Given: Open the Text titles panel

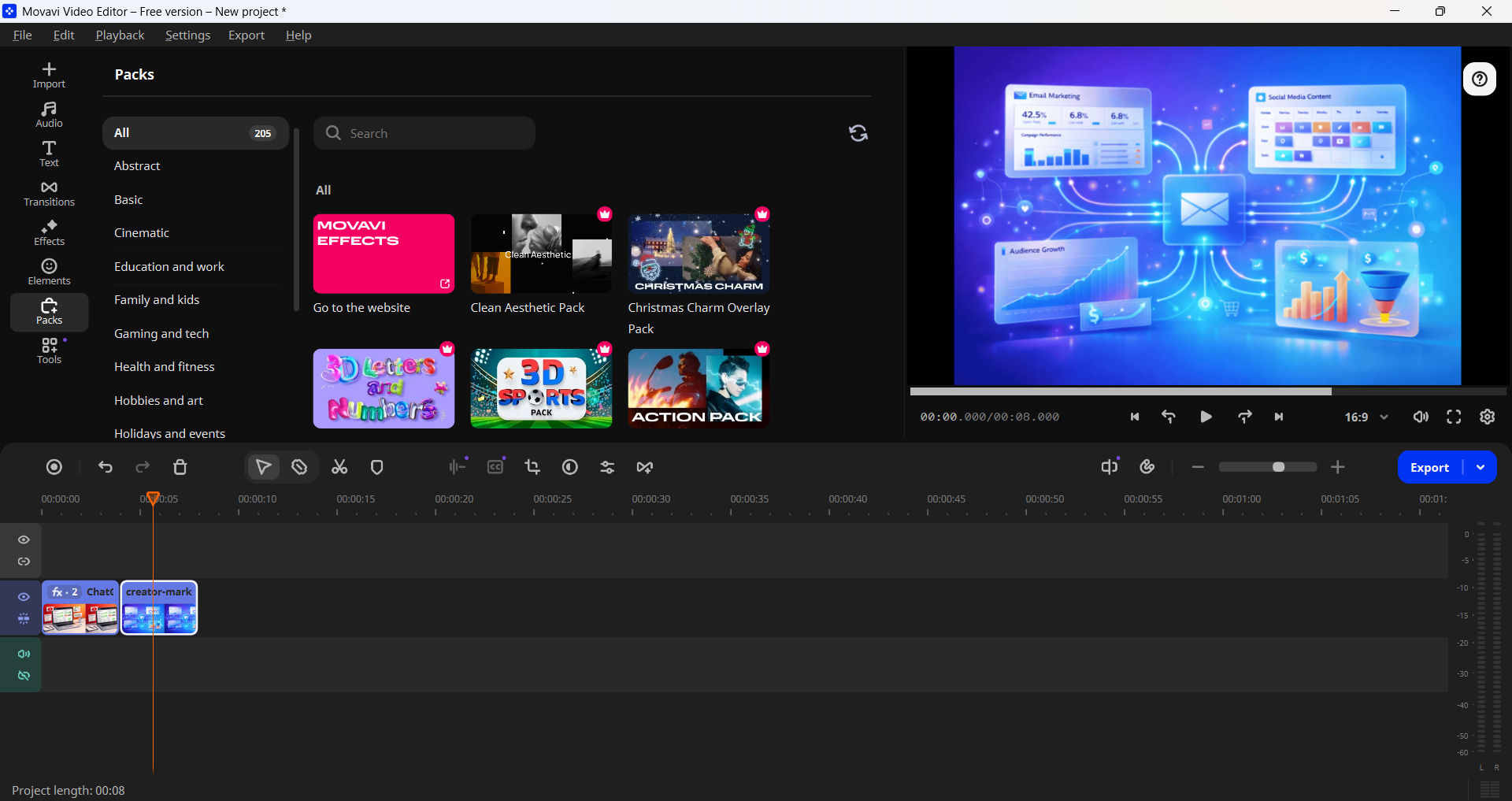Looking at the screenshot, I should [49, 154].
